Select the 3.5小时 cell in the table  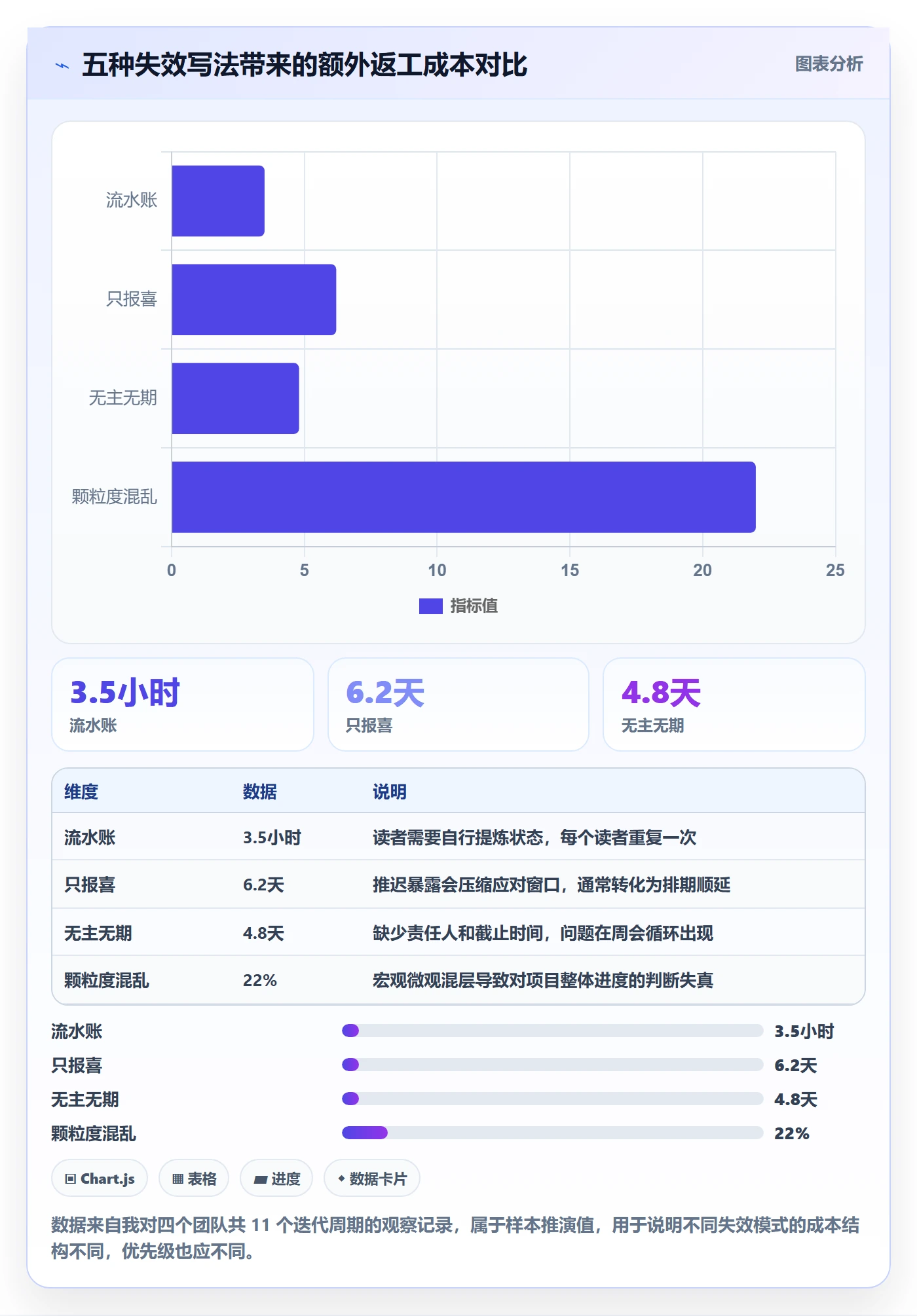click(272, 837)
